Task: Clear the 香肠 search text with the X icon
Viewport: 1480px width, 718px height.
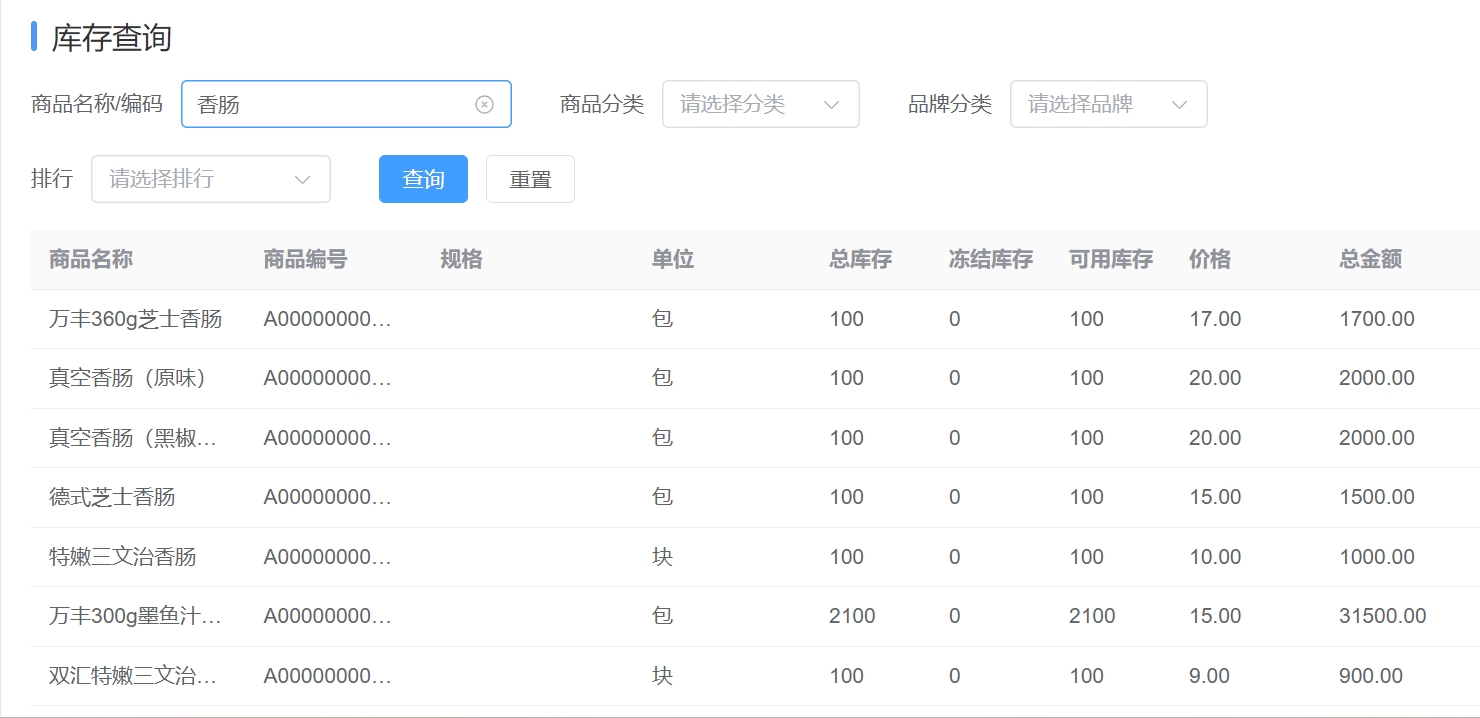Action: tap(484, 104)
